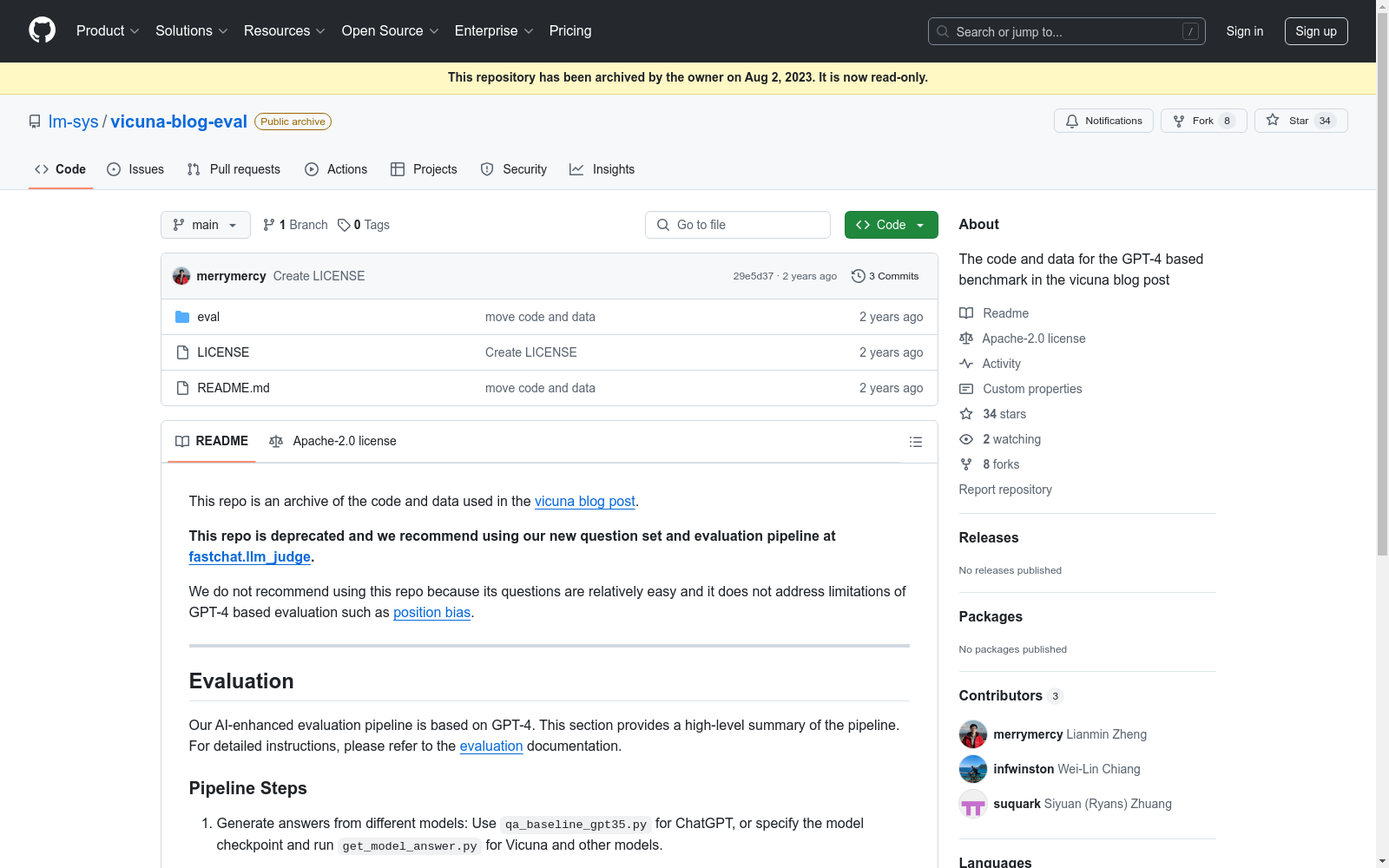1389x868 pixels.
Task: Open the eval folder
Action: pyautogui.click(x=208, y=317)
